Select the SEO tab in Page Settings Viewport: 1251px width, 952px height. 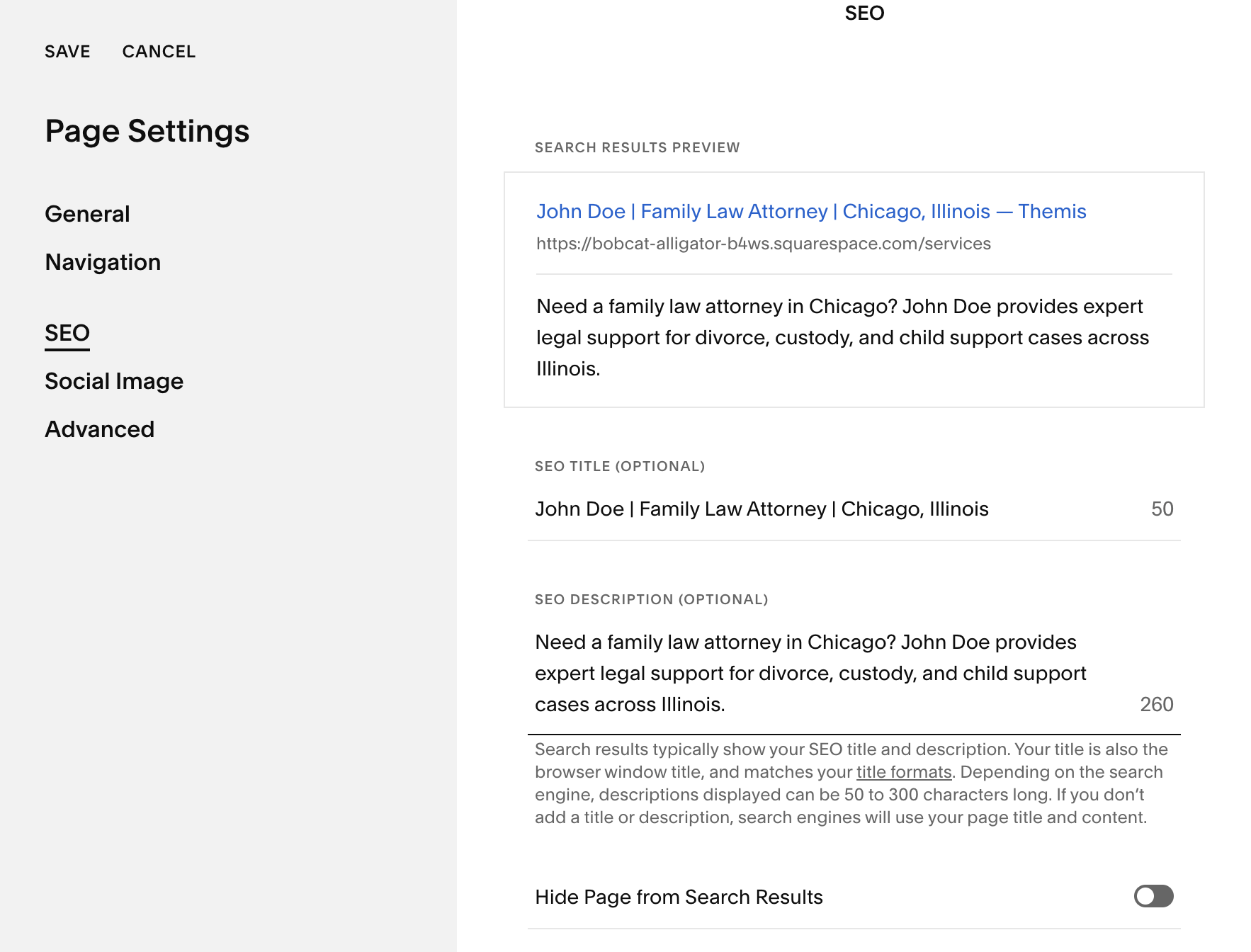pos(67,332)
